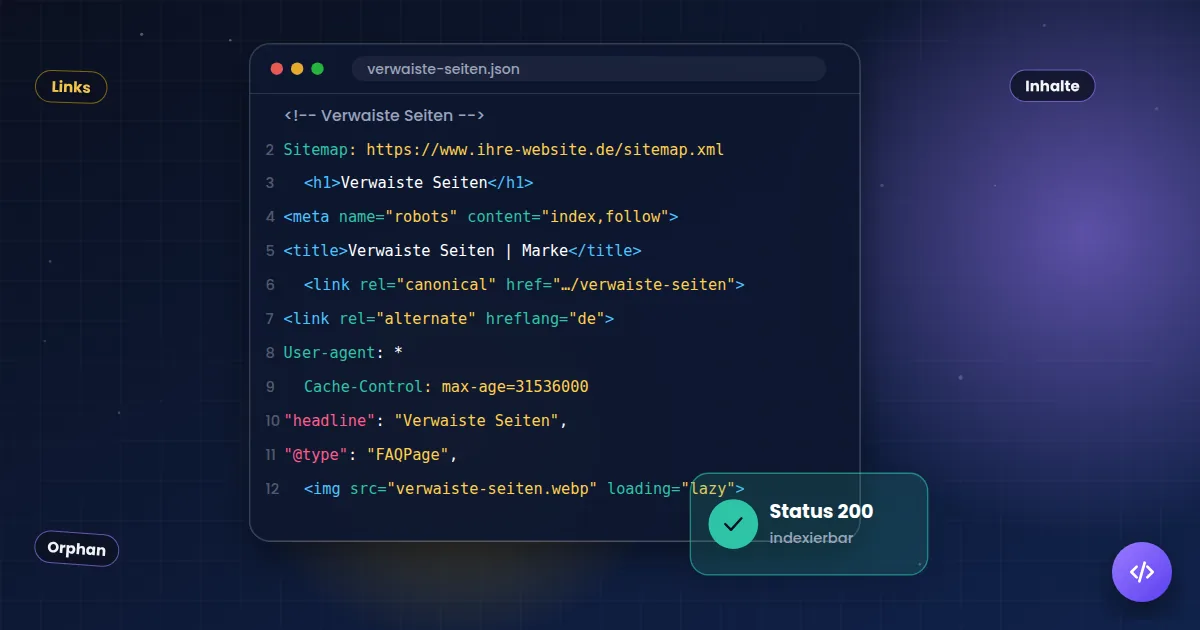Click the img verwaiste-seiten.webp source
The width and height of the screenshot is (1200, 630).
[x=493, y=488]
